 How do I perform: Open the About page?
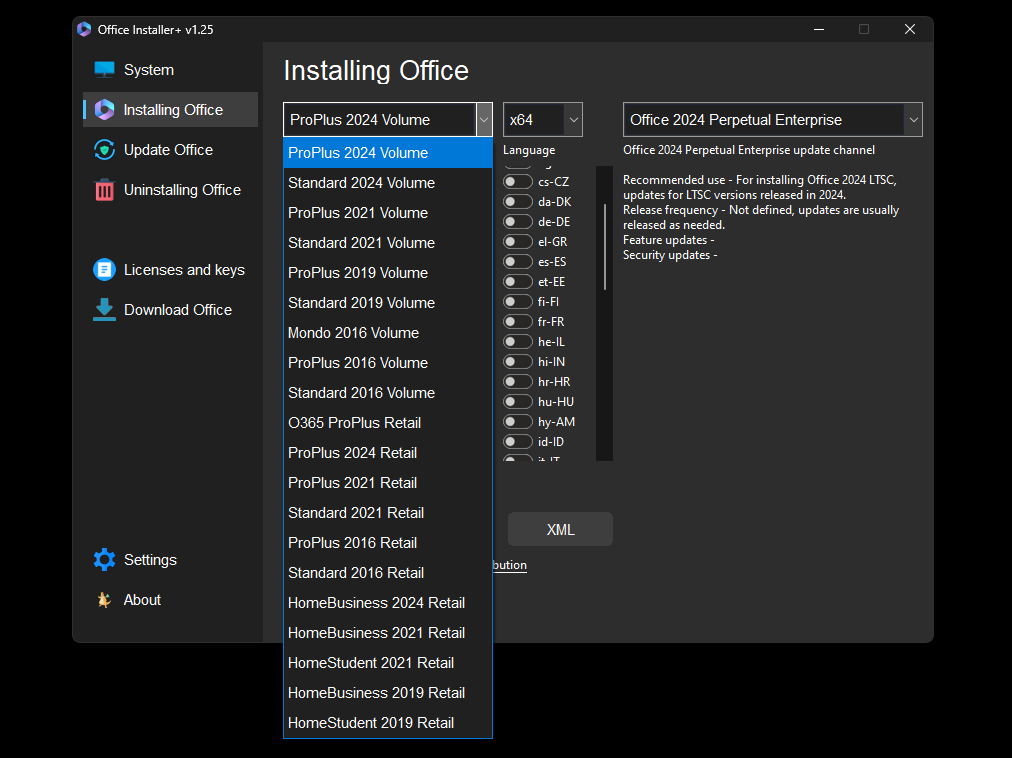[x=170, y=600]
